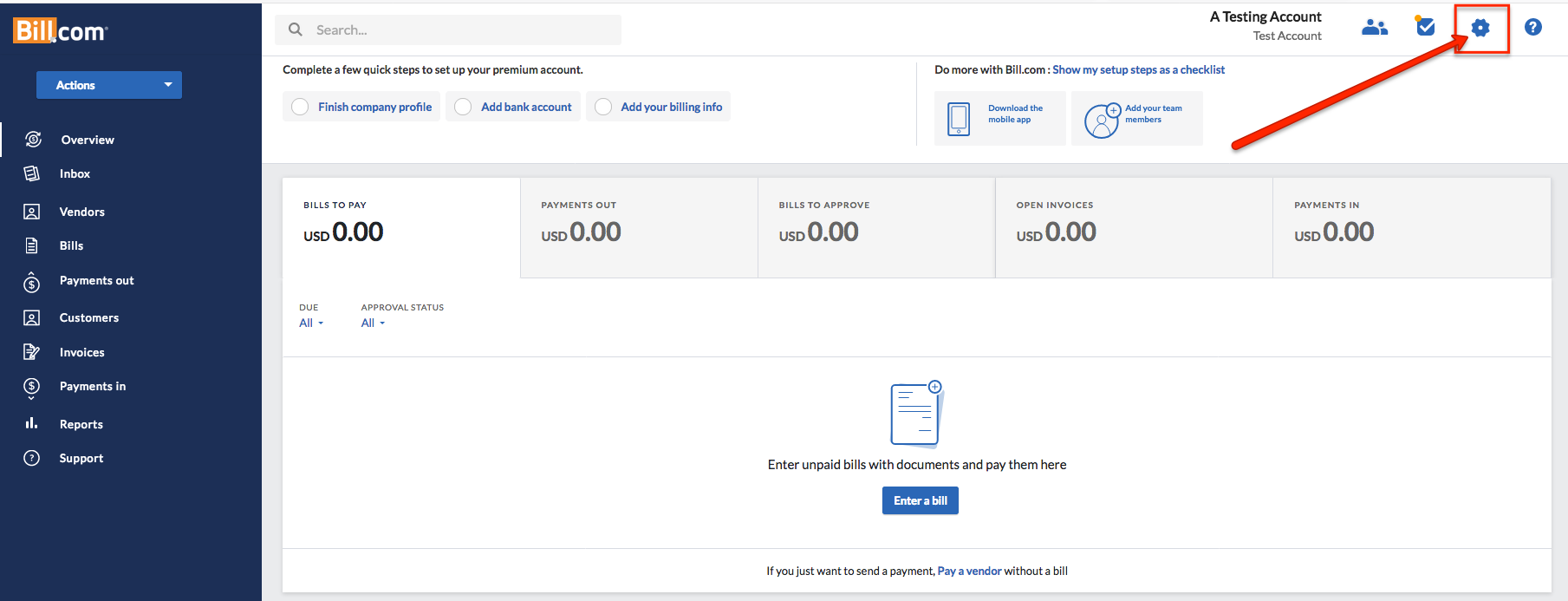Screen dimensions: 1568x601
Task: Focus the Search input field
Action: [x=448, y=29]
